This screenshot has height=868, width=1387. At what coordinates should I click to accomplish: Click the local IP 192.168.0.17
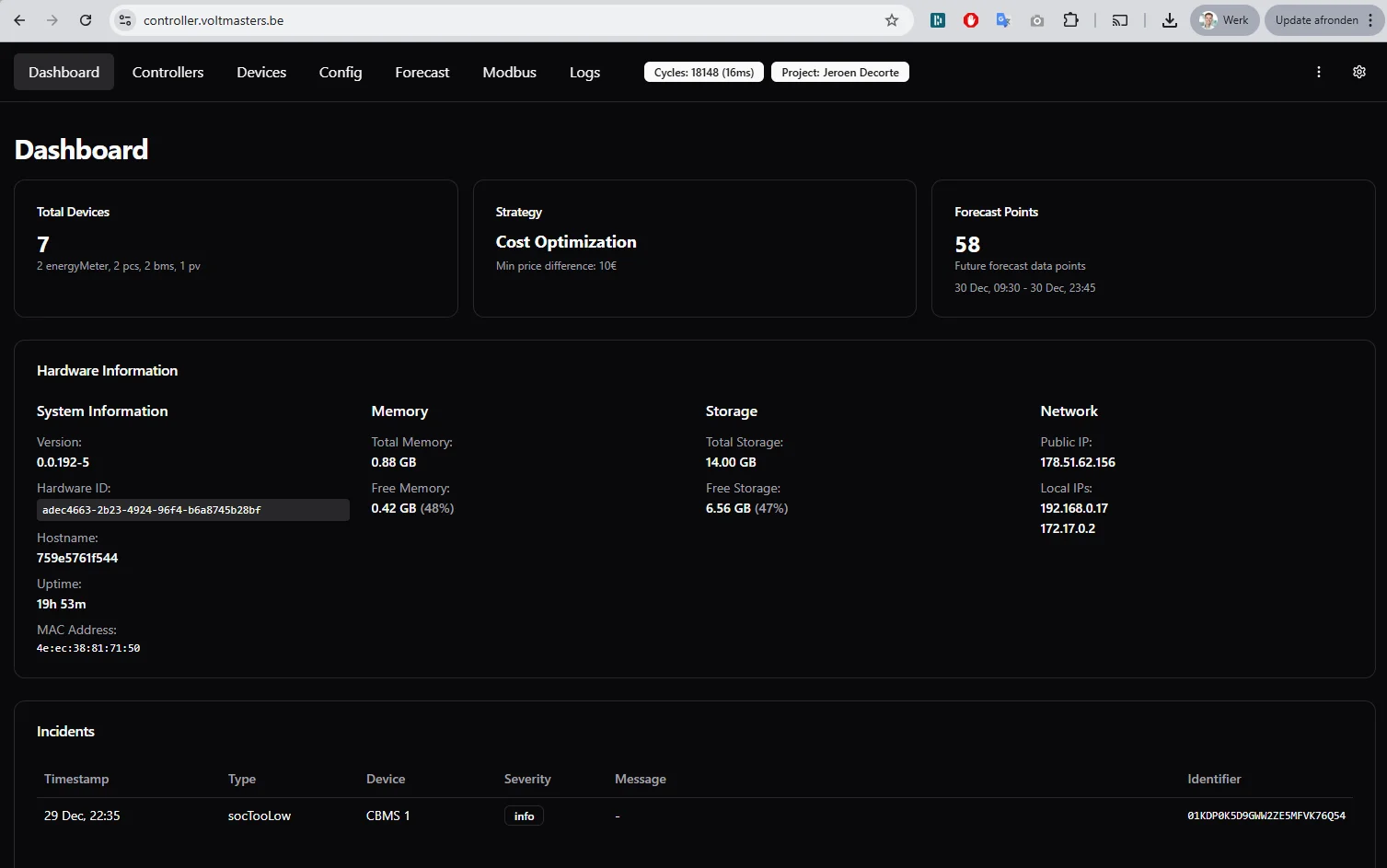tap(1074, 508)
